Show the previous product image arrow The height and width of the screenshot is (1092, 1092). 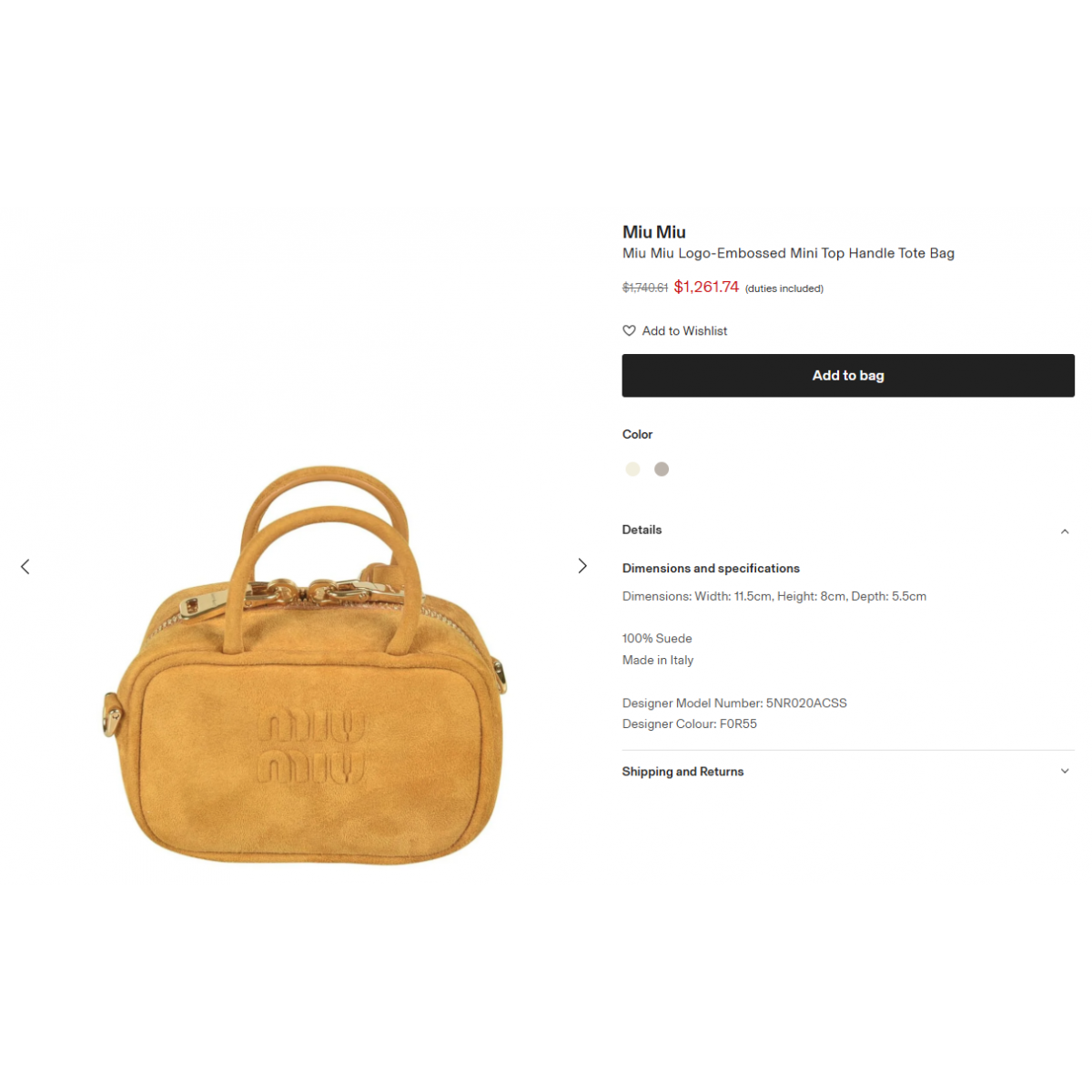[x=25, y=566]
